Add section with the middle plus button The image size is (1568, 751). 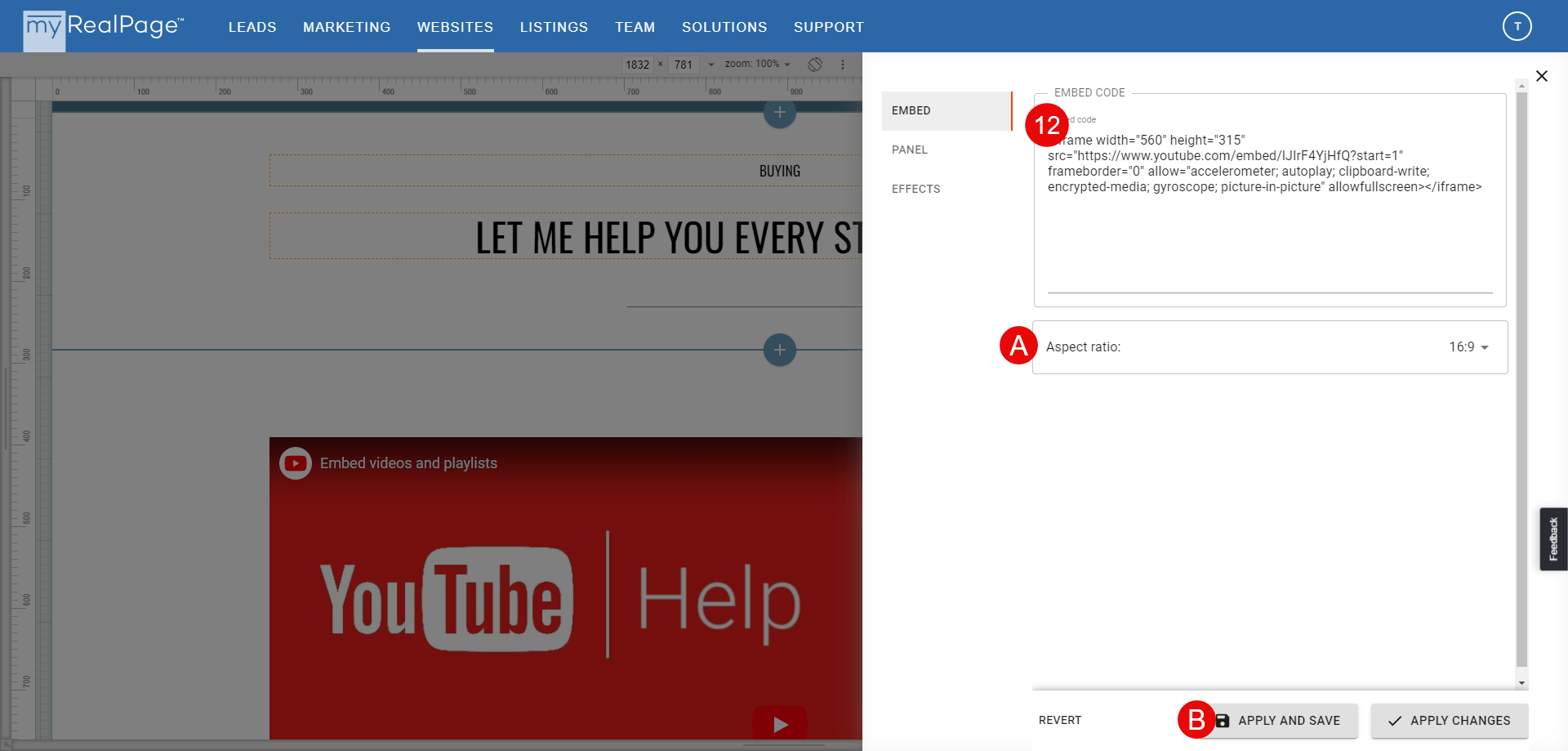[779, 350]
